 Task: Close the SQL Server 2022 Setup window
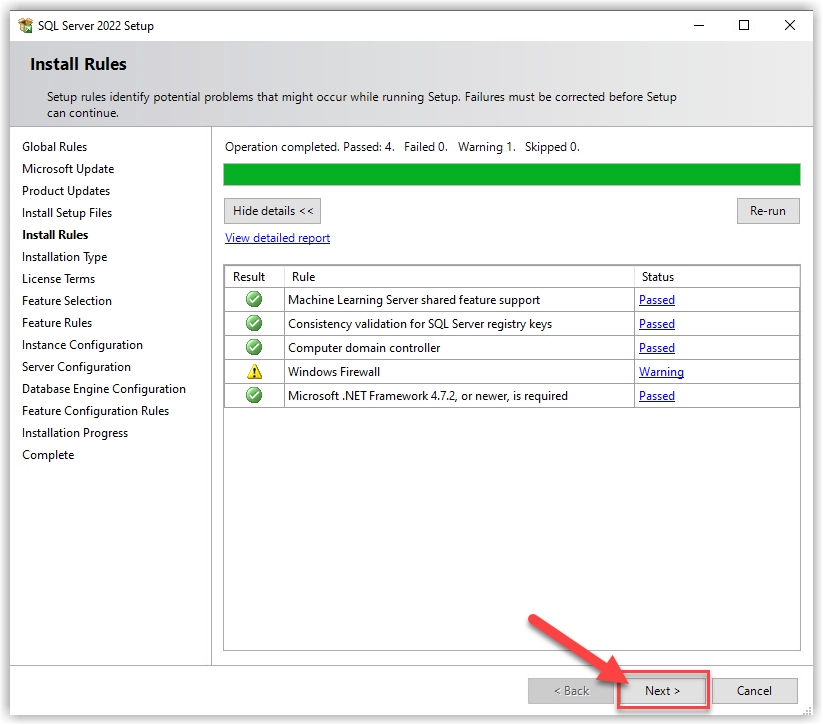point(789,25)
